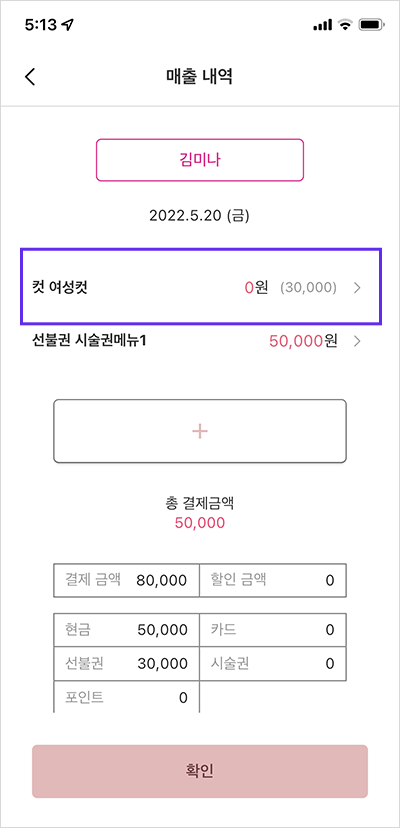Tap the cellular signal bars icon
Image resolution: width=400 pixels, height=828 pixels.
point(322,25)
